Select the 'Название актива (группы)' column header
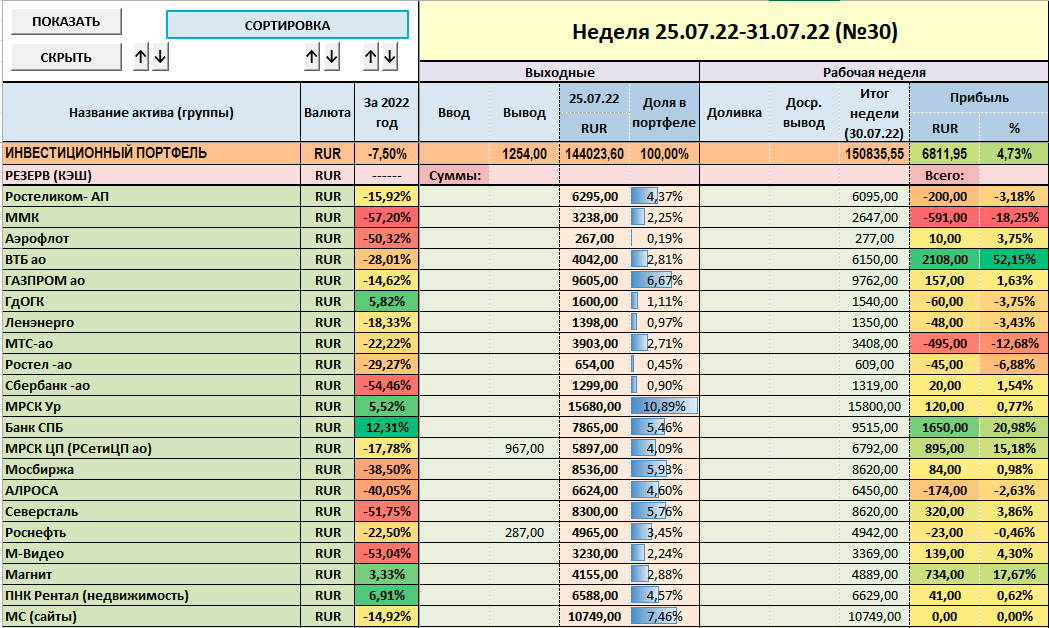Viewport: 1049px width, 628px height. coord(151,112)
